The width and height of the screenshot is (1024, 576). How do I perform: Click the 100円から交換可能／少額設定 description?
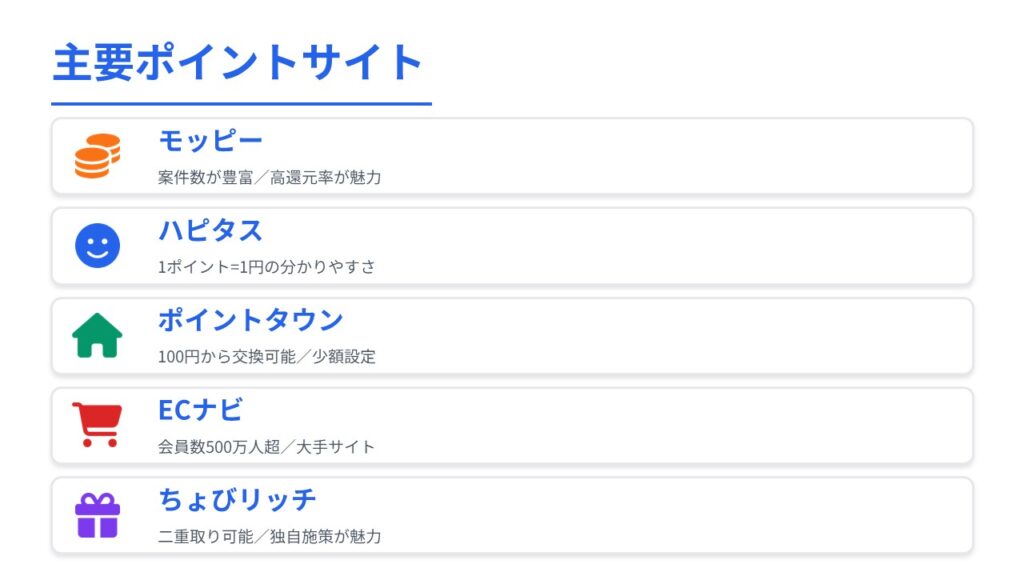tap(266, 357)
